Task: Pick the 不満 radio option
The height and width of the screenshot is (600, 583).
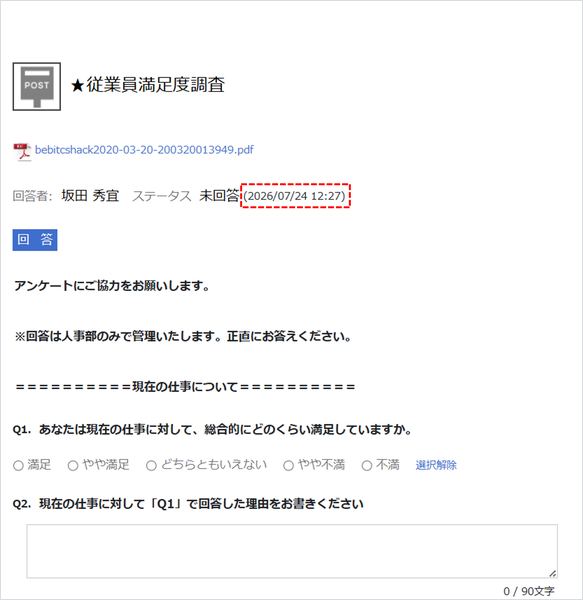Action: [x=367, y=466]
